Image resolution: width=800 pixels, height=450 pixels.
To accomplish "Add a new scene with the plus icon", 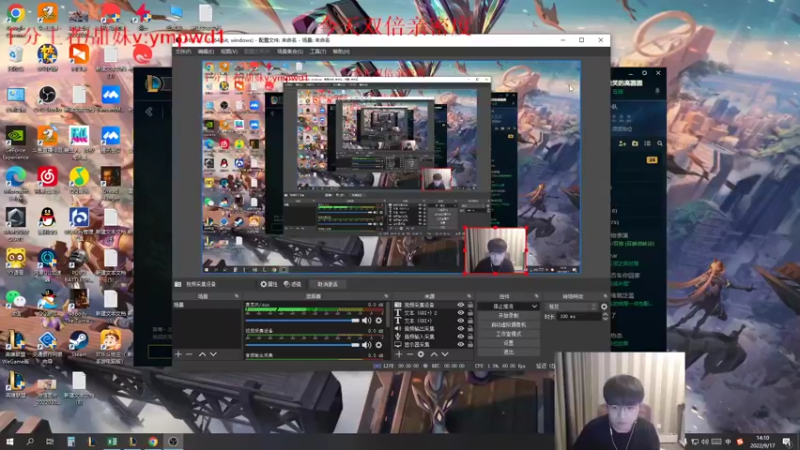I will pos(178,354).
